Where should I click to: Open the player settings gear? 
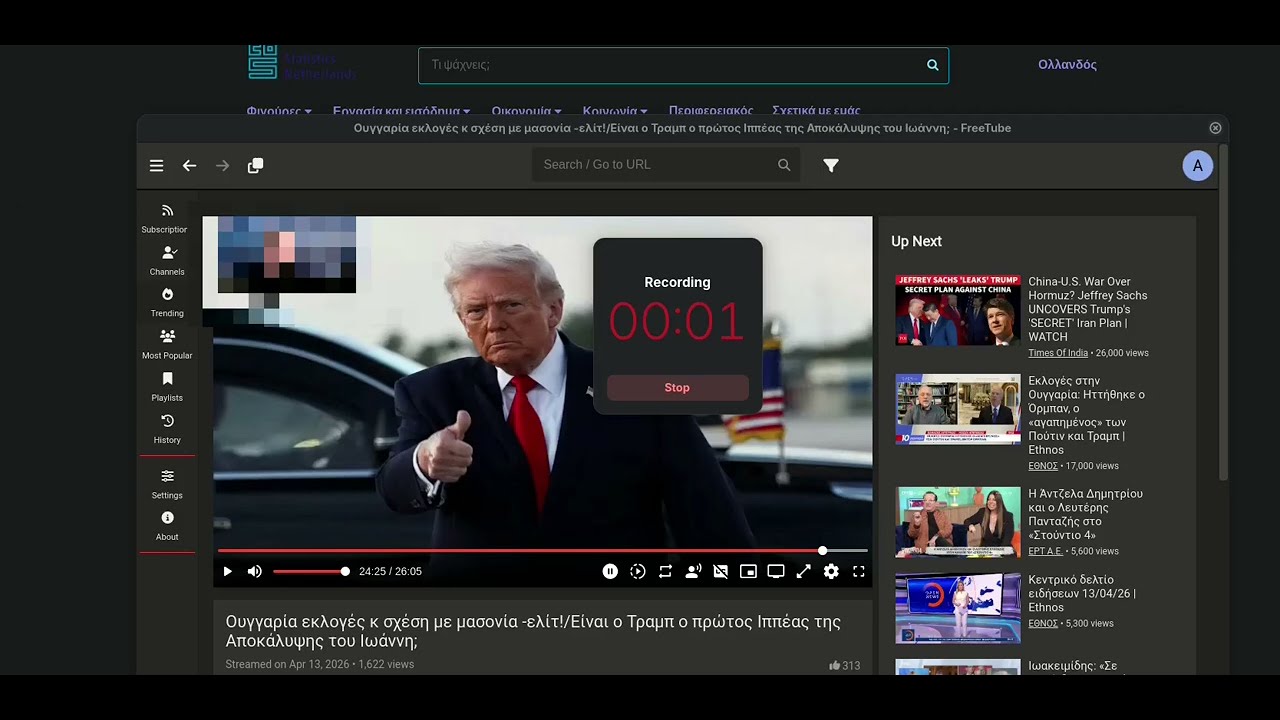click(x=831, y=572)
